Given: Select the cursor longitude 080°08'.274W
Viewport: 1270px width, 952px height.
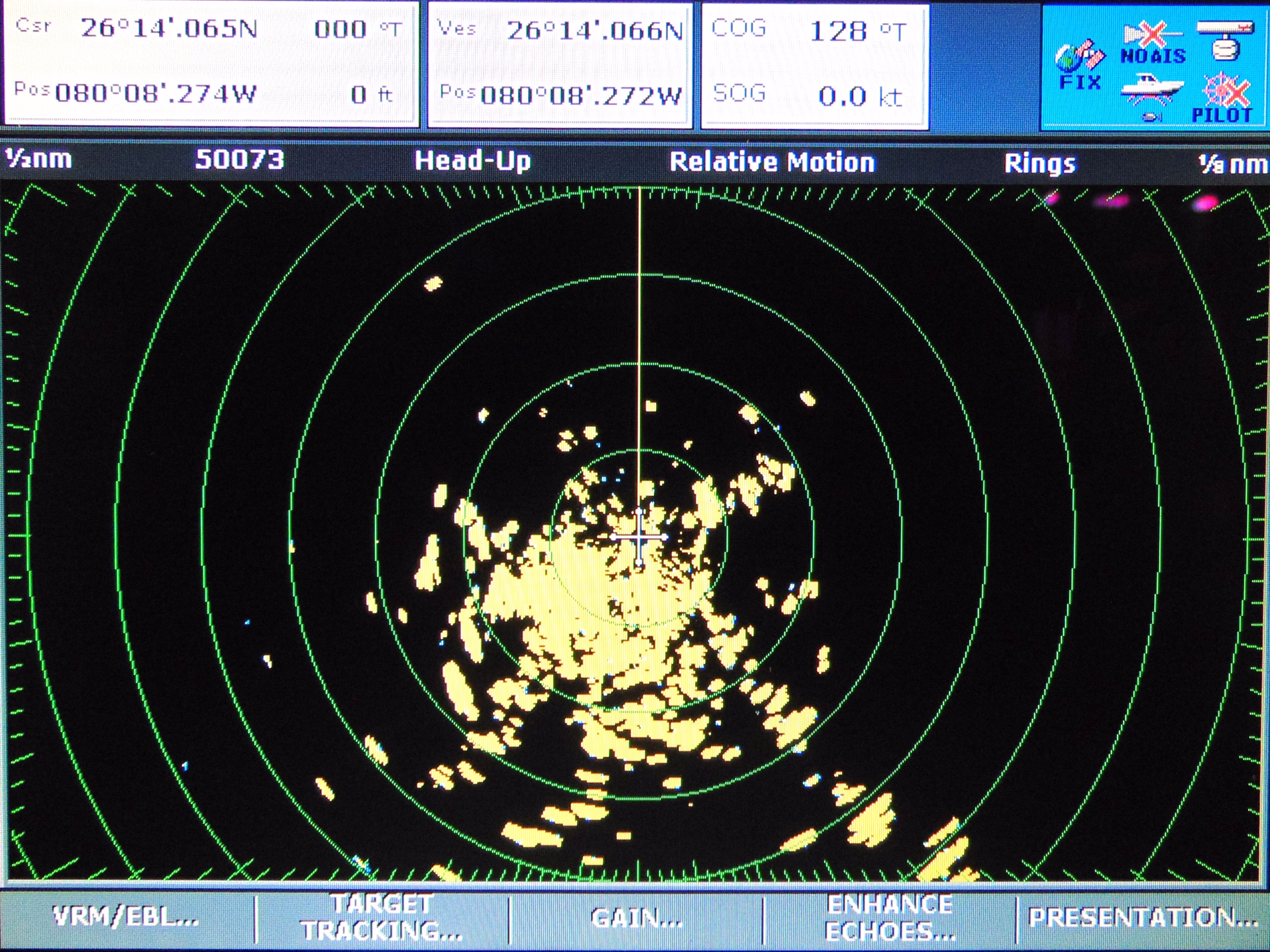Looking at the screenshot, I should click(156, 94).
